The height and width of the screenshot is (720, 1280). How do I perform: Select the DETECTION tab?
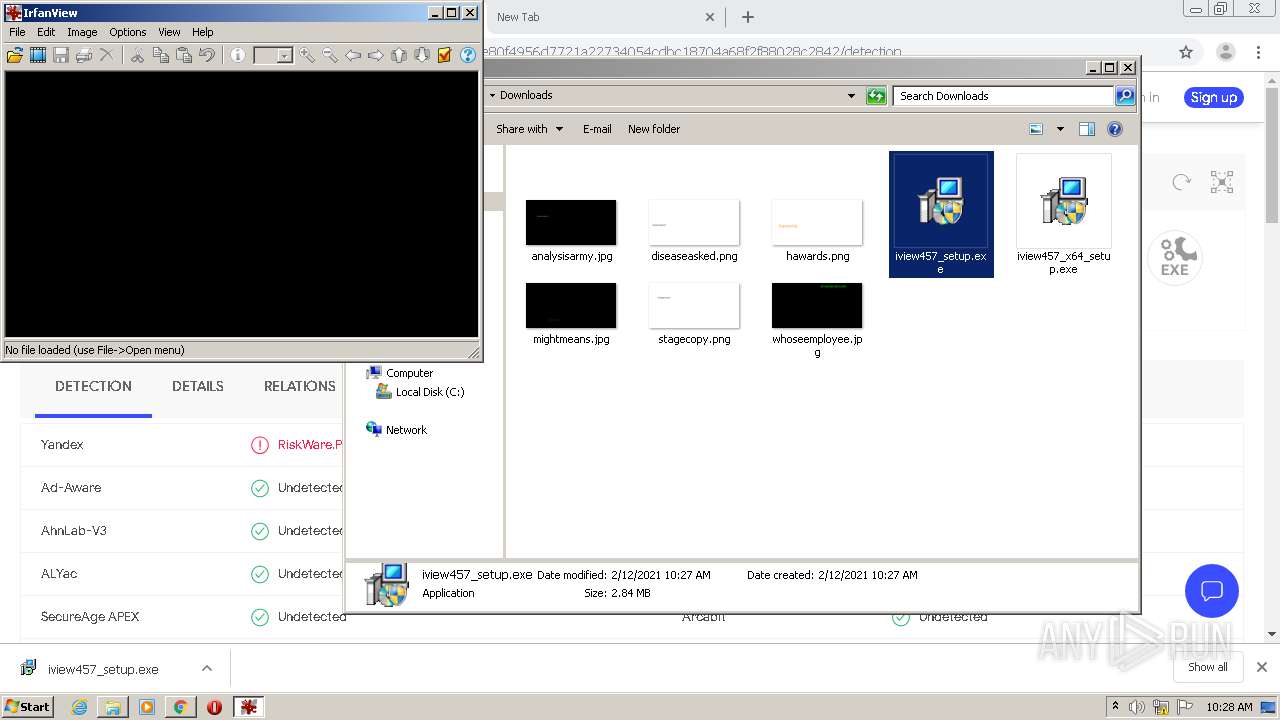pos(93,386)
